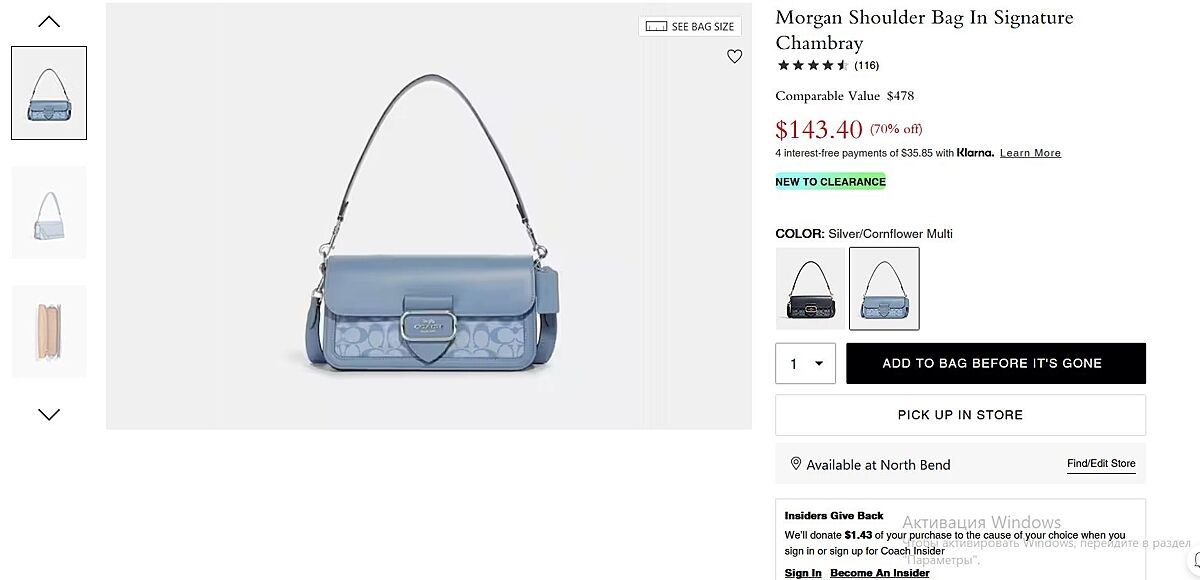This screenshot has width=1200, height=580.
Task: Click the Klarna Learn More link
Action: click(1030, 153)
